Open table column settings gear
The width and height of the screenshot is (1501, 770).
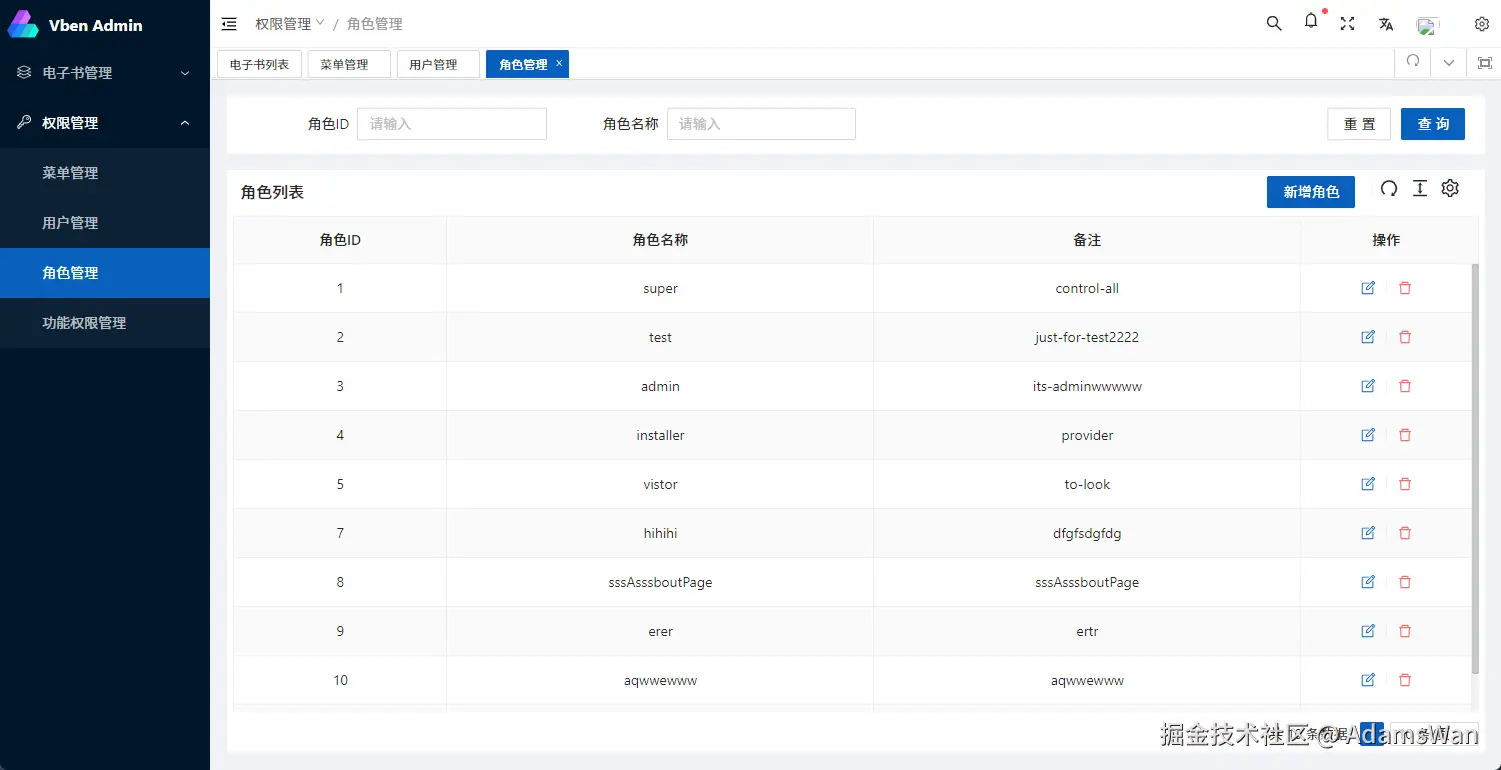tap(1450, 188)
